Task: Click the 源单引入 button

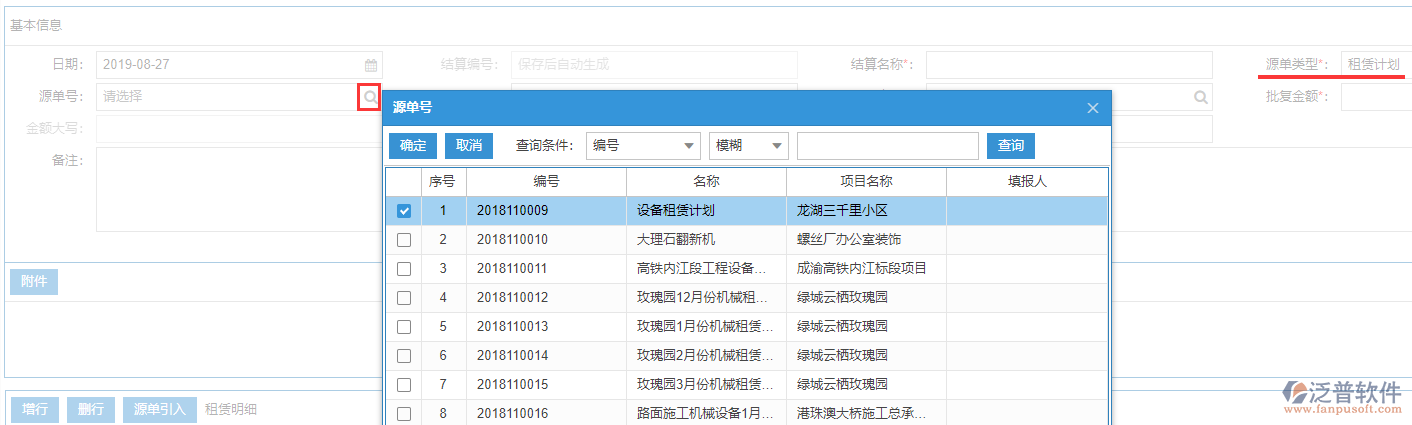Action: [160, 410]
